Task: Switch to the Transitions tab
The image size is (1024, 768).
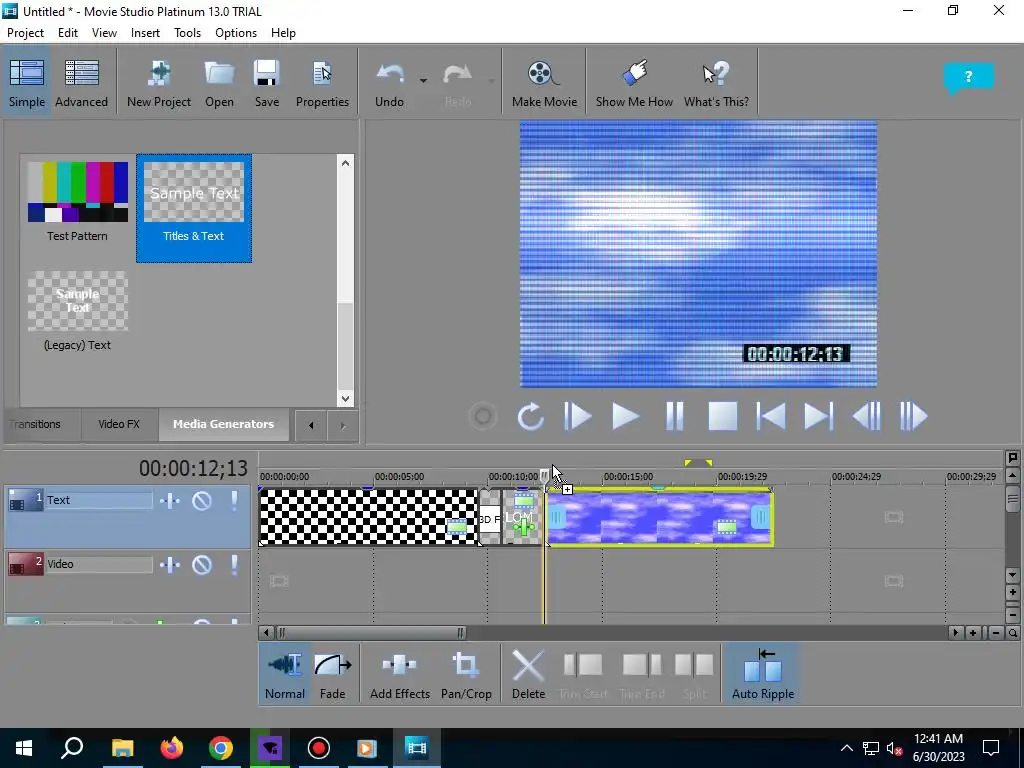Action: (x=37, y=424)
